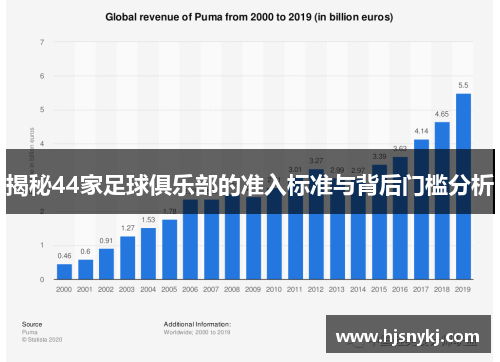This screenshot has width=500, height=362.
Task: Select the 2001 revenue bar
Action: click(x=85, y=269)
